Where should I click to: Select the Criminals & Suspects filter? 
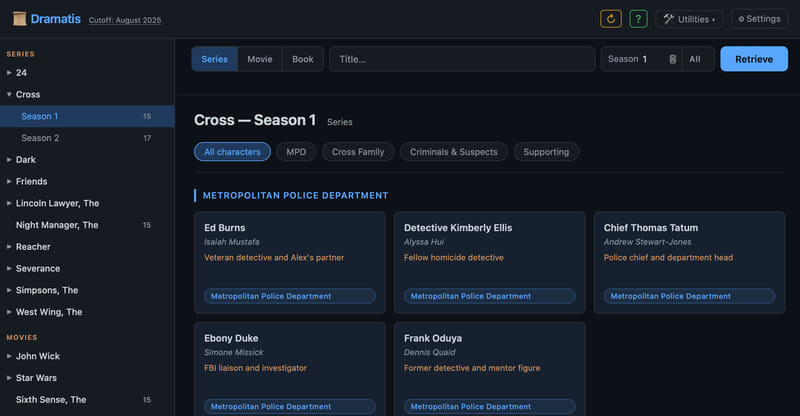453,152
